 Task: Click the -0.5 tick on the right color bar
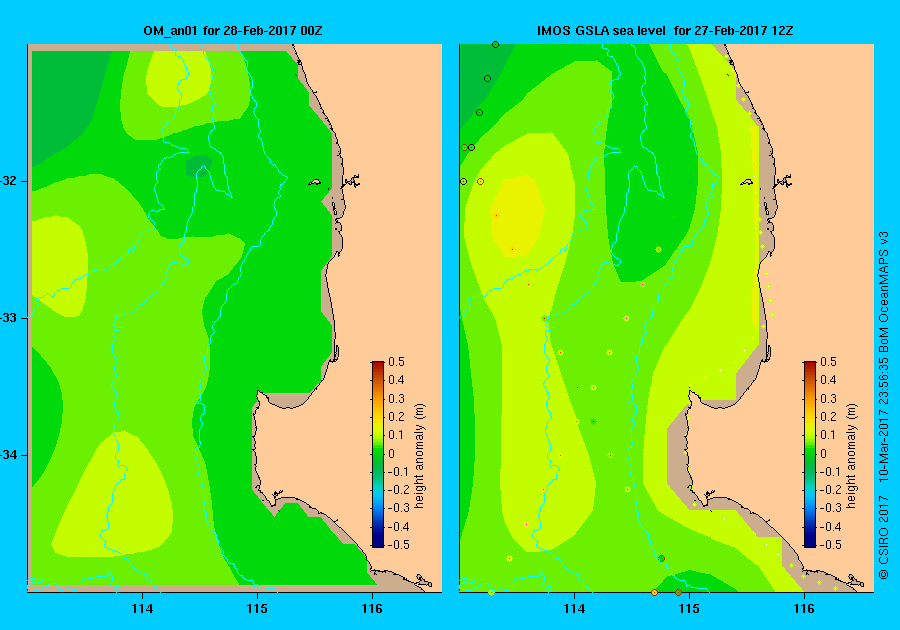point(831,545)
